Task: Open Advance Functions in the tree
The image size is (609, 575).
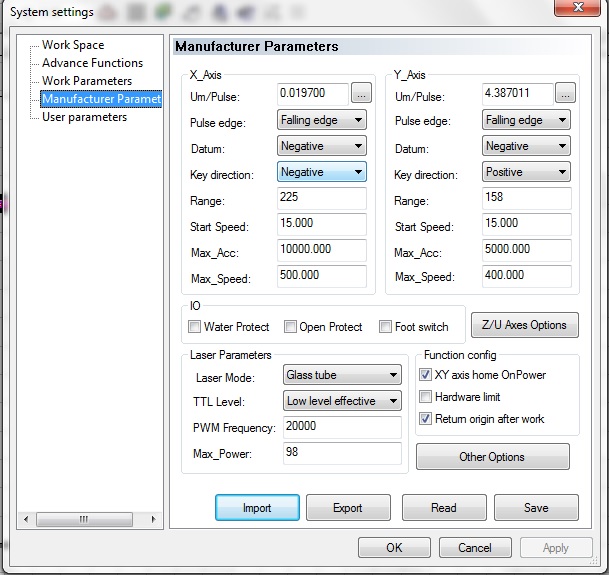Action: (92, 63)
